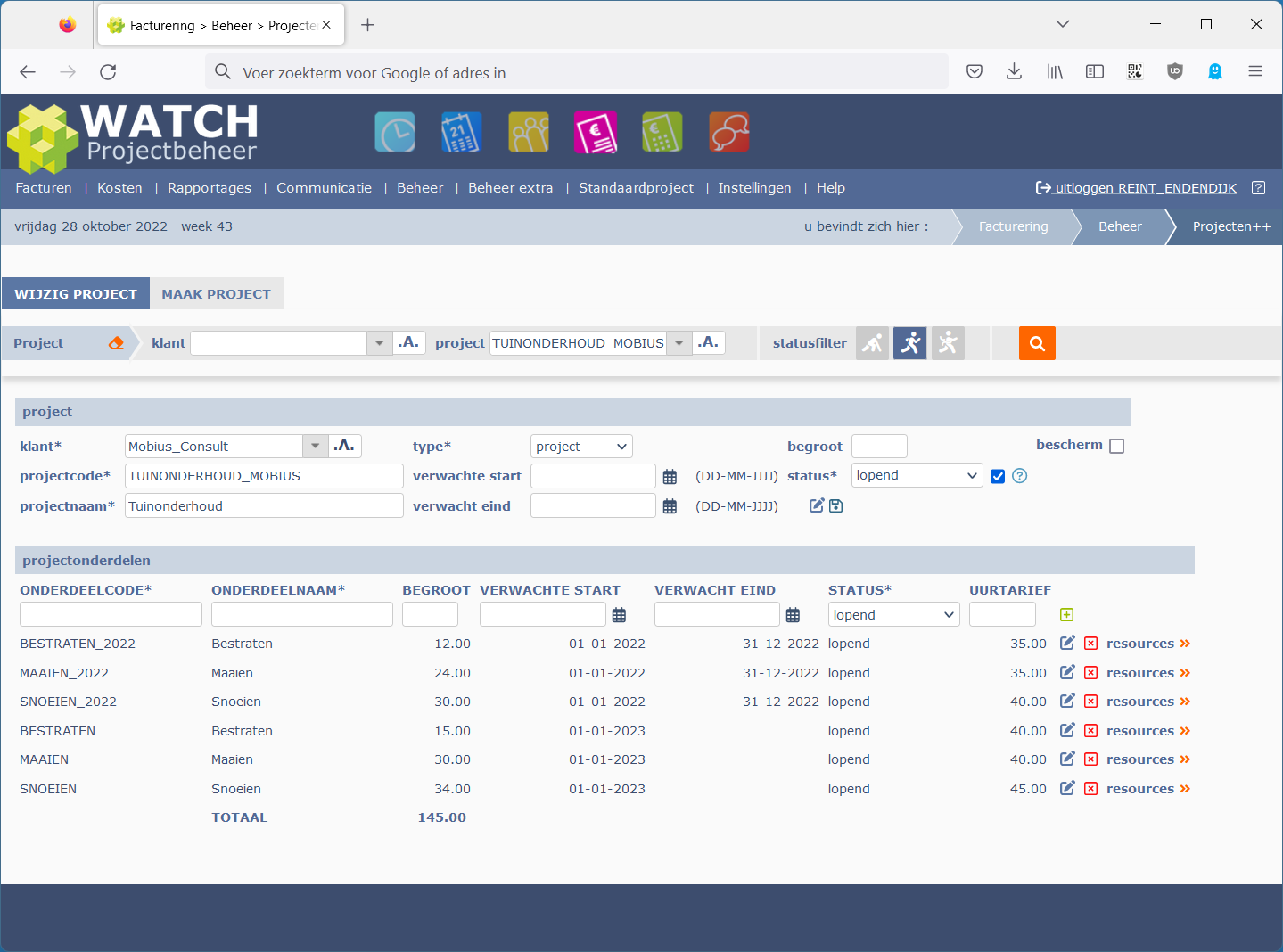This screenshot has height=952, width=1283.
Task: Edit the BESTRATEN_2022 row
Action: [x=1067, y=643]
